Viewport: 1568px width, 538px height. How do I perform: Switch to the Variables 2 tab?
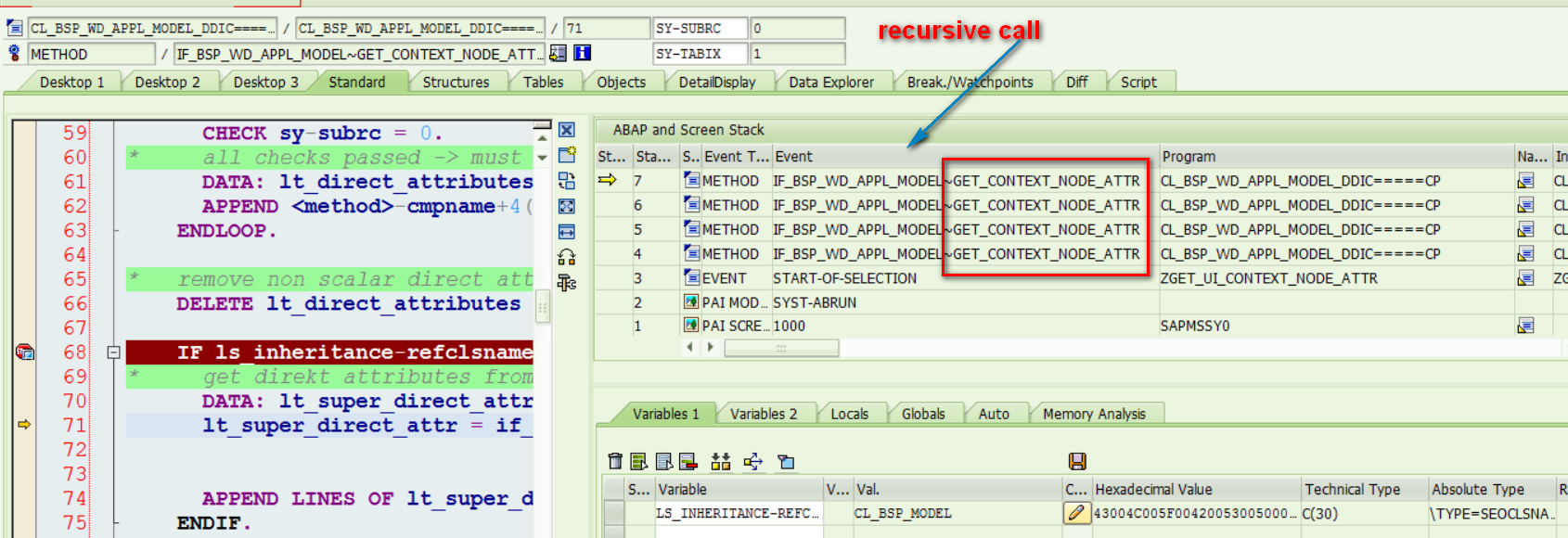(763, 414)
